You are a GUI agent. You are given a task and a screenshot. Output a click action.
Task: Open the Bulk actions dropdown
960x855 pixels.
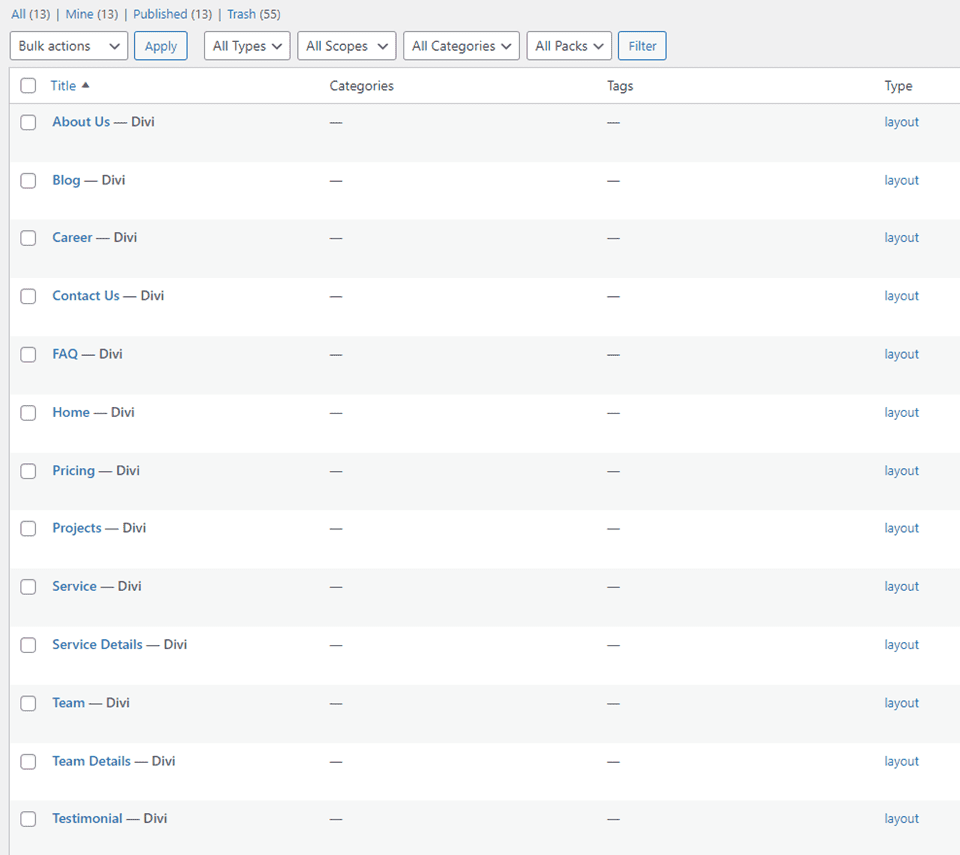point(68,45)
